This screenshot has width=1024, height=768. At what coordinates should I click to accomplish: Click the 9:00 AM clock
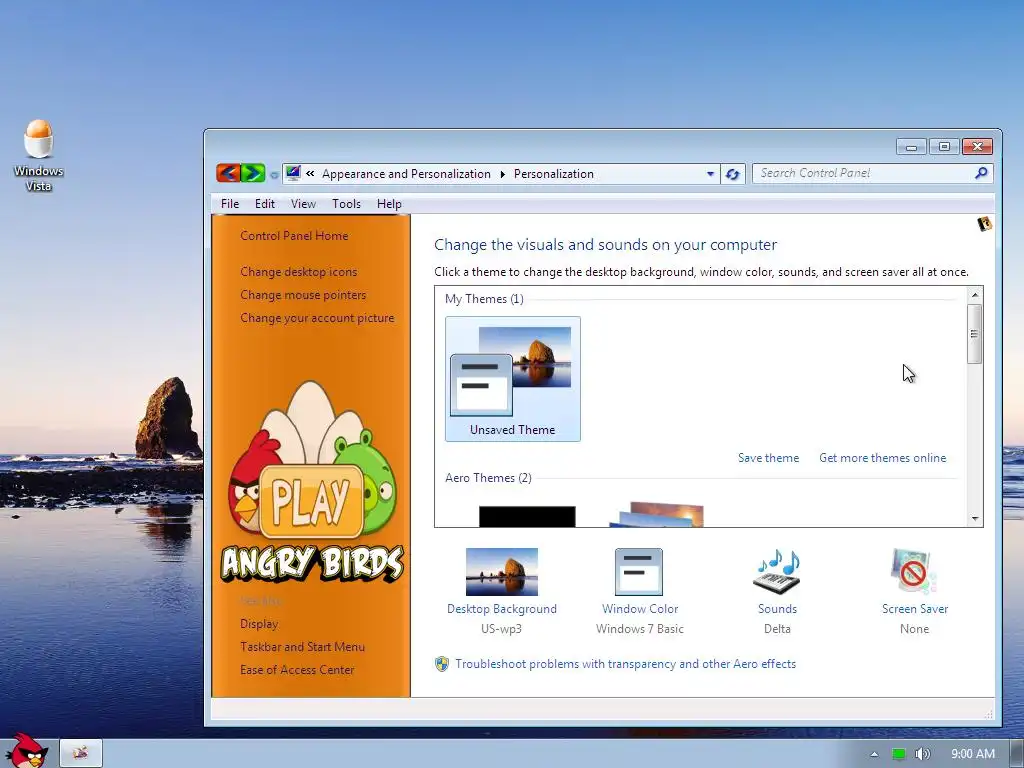973,754
